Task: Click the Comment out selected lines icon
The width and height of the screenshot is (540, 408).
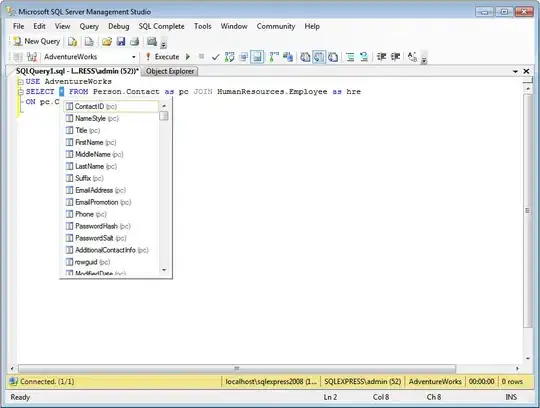Action: [350, 57]
